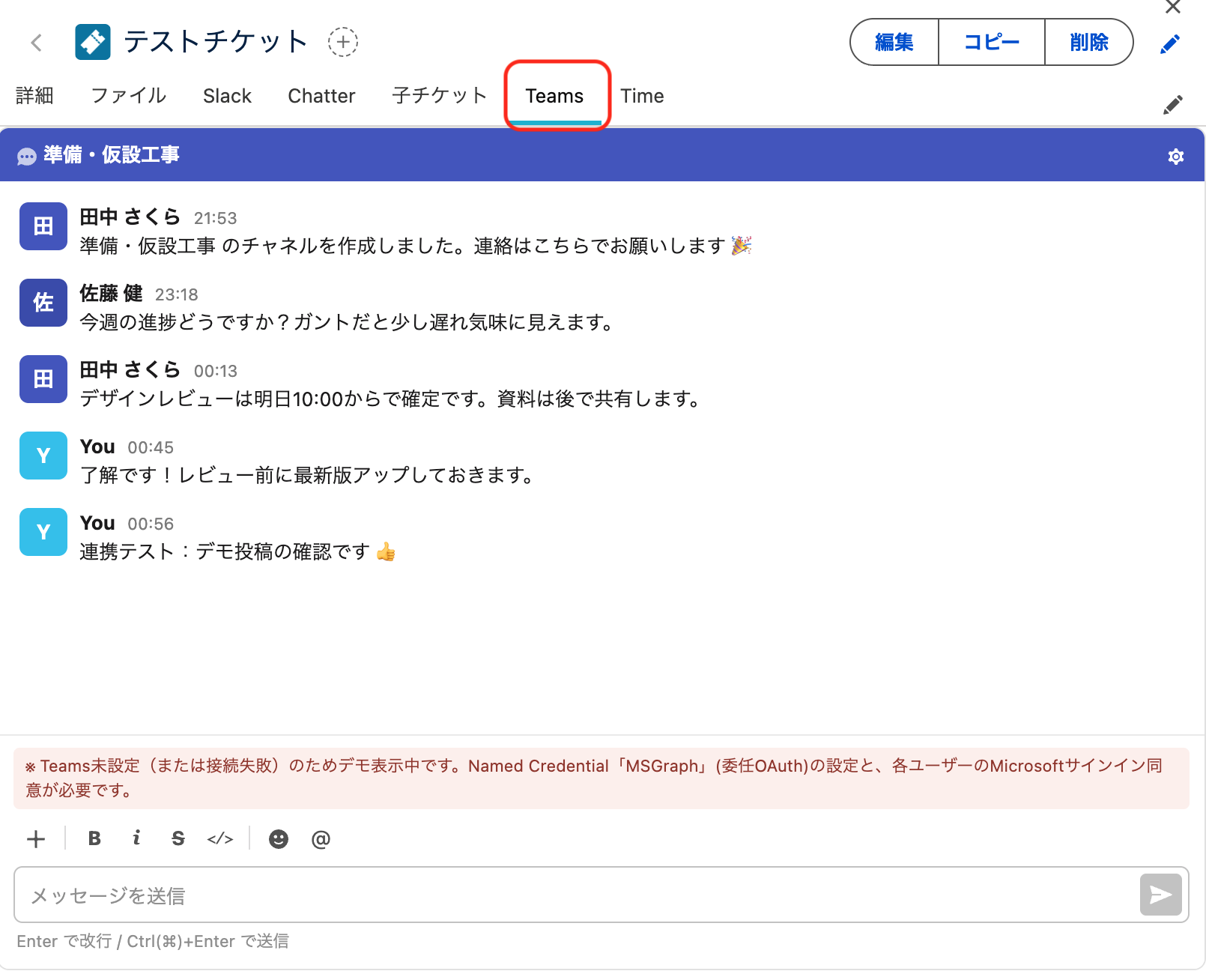Click the blue ticket icon beside テストチケット
This screenshot has height=980, width=1206.
point(93,42)
